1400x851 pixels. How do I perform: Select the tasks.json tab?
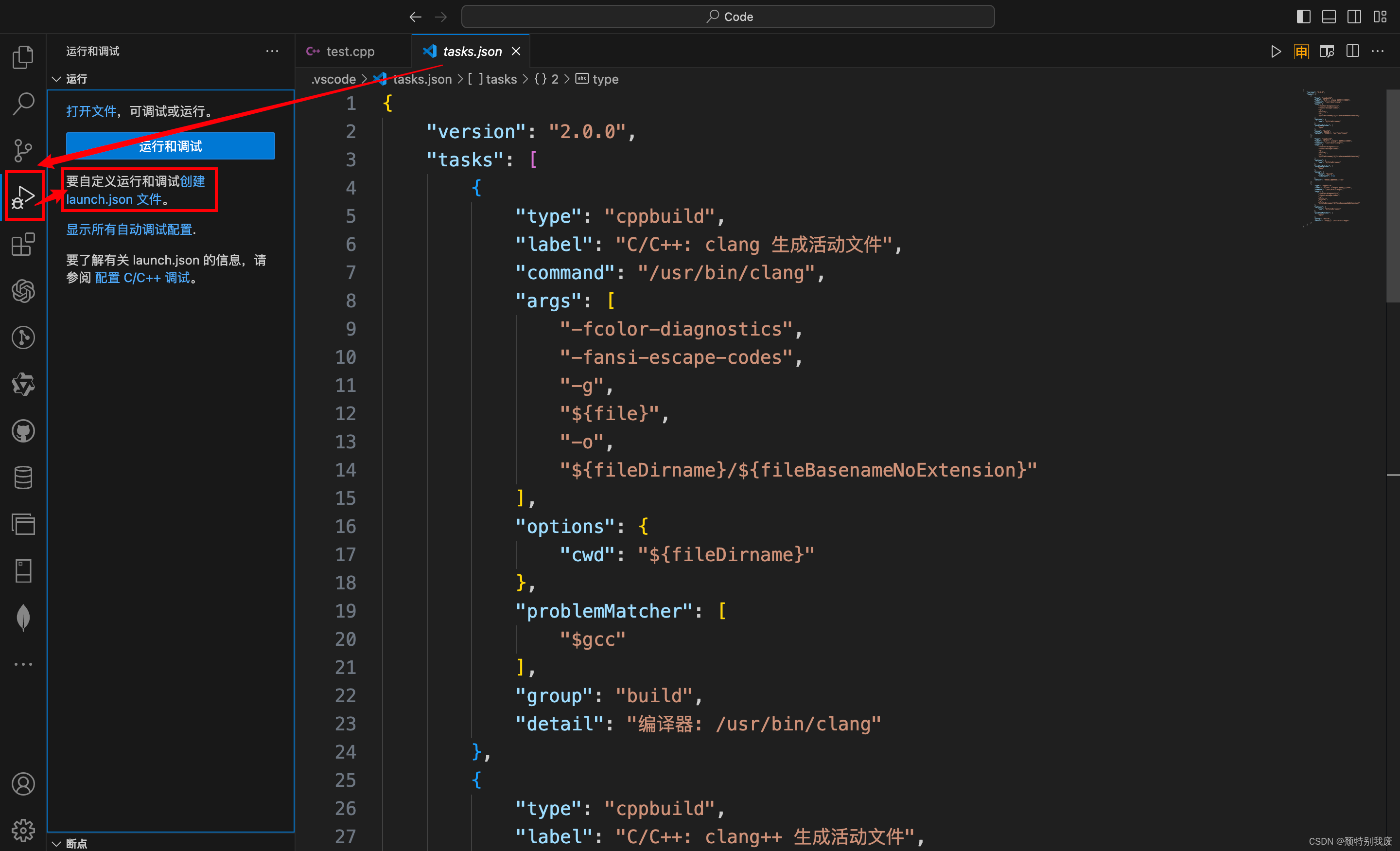472,51
